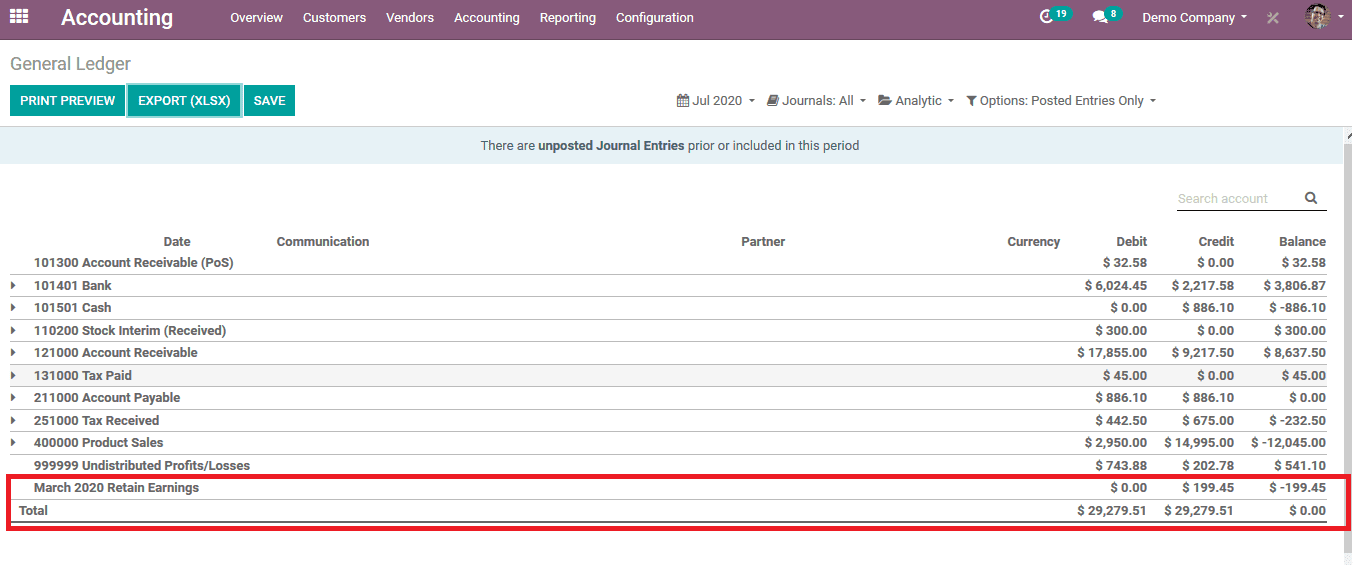
Task: Open the Overview menu
Action: (256, 18)
